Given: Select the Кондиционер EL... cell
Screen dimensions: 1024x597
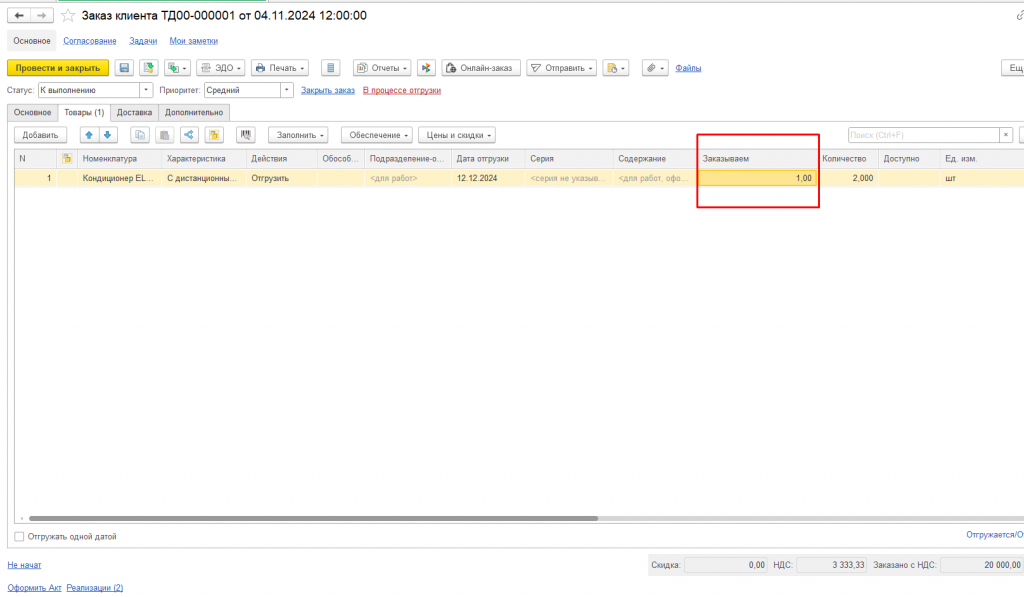Looking at the screenshot, I should coord(120,178).
